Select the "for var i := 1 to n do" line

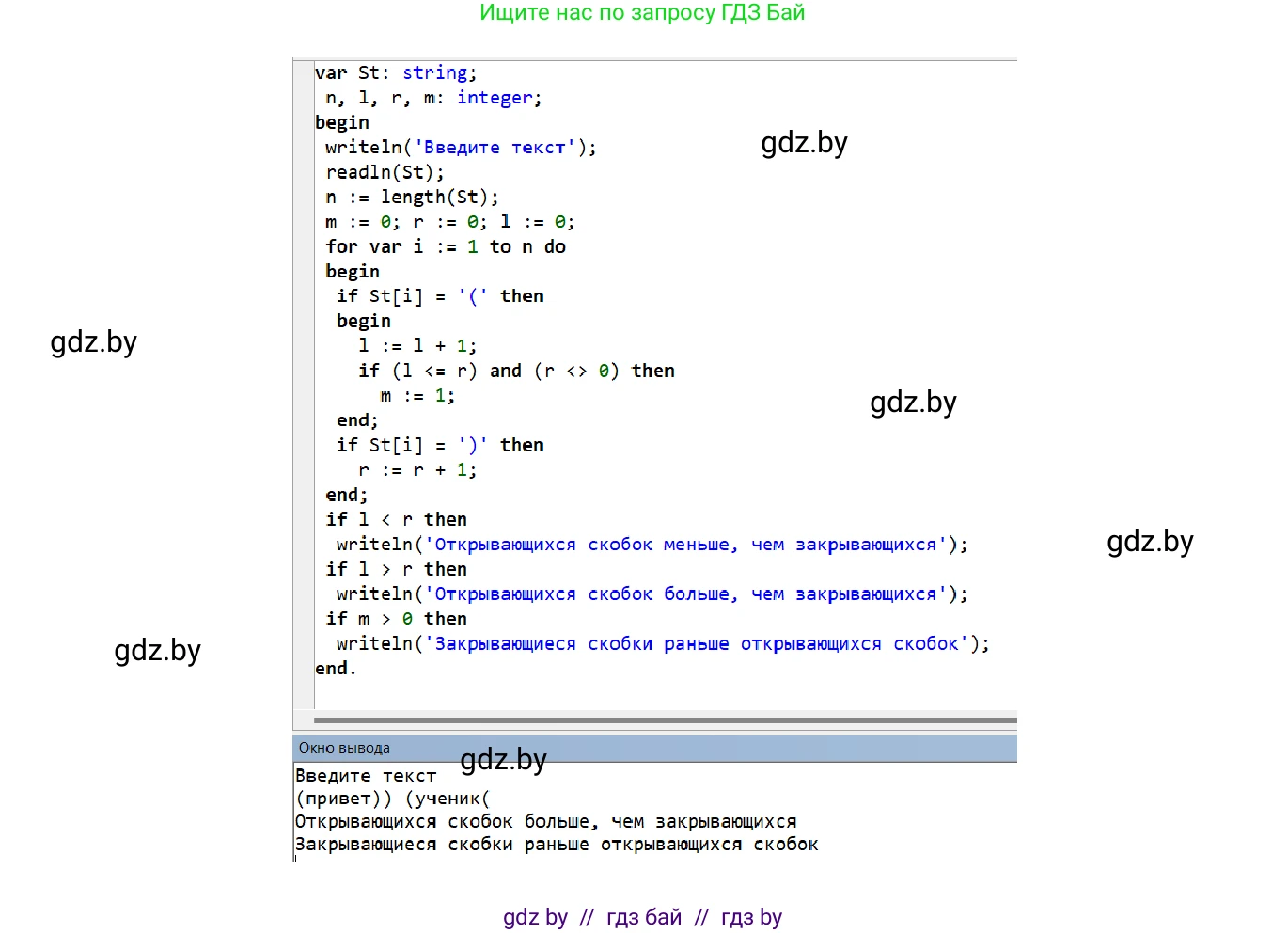click(x=446, y=246)
